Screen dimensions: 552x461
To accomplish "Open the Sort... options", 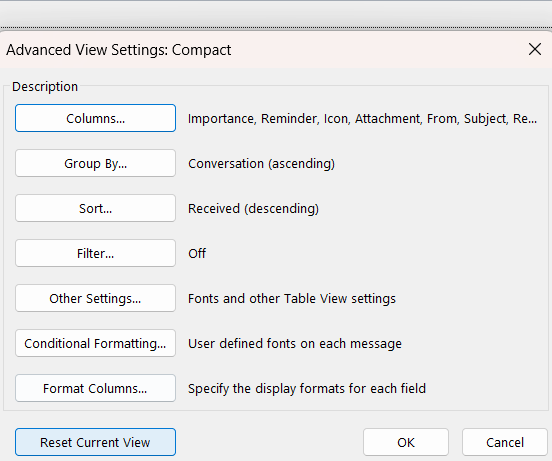I will click(95, 208).
